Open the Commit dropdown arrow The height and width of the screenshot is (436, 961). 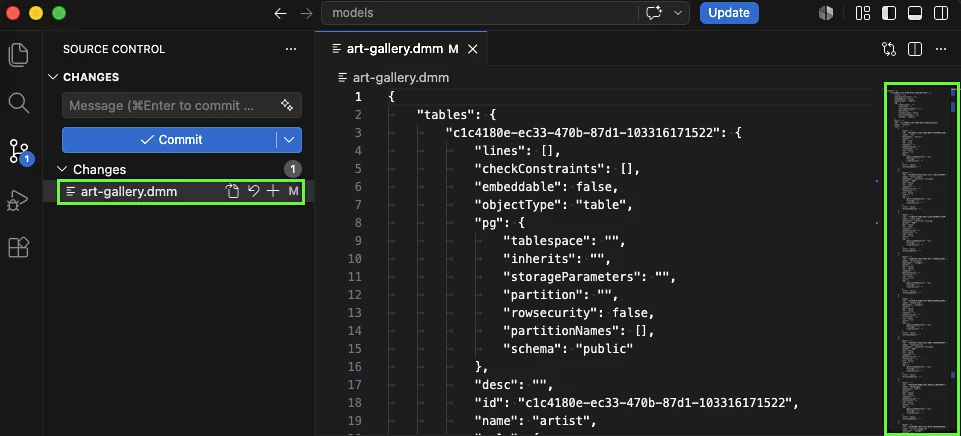tap(289, 140)
